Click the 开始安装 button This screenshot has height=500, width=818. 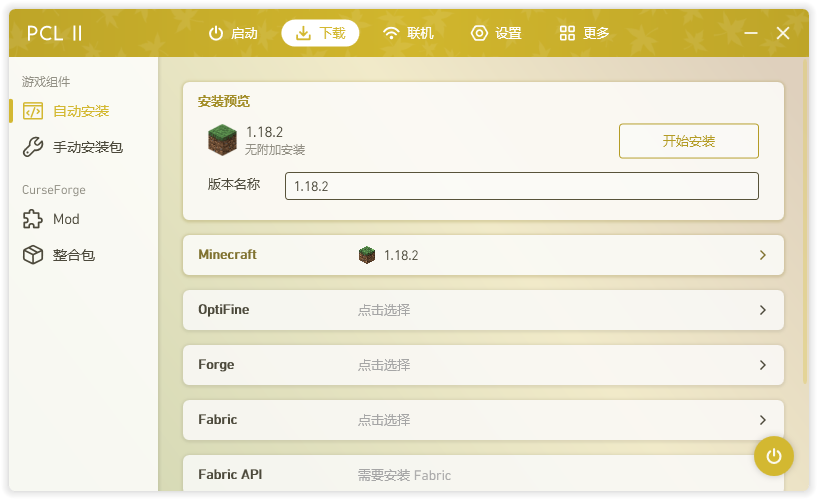(x=689, y=141)
